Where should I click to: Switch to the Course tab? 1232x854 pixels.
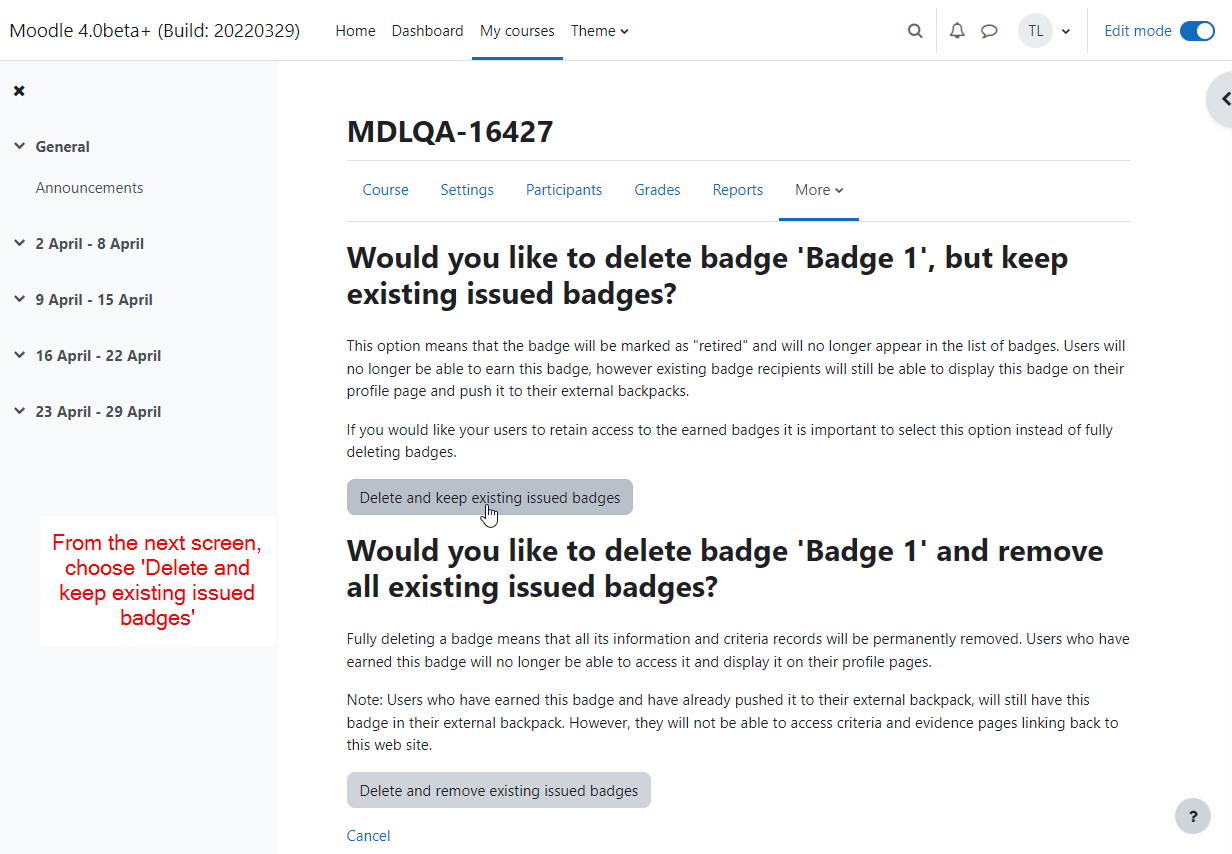385,190
